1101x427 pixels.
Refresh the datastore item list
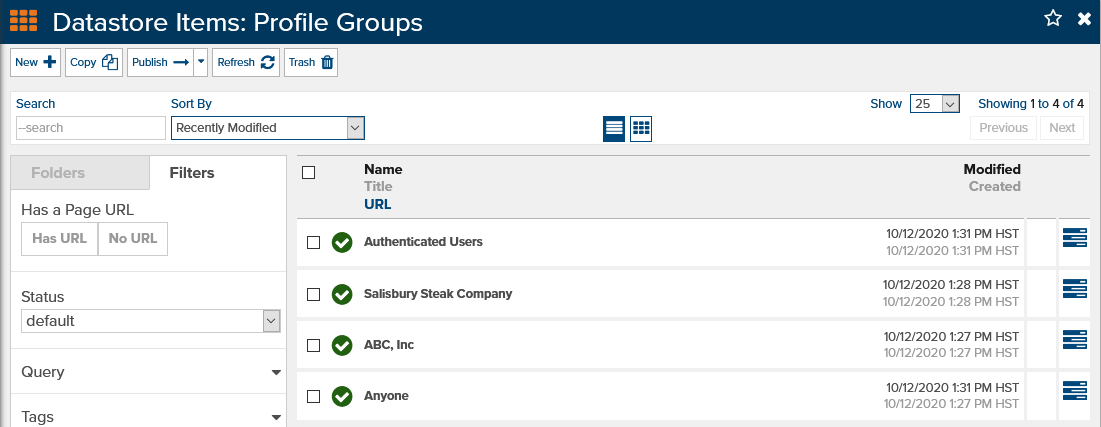[246, 63]
